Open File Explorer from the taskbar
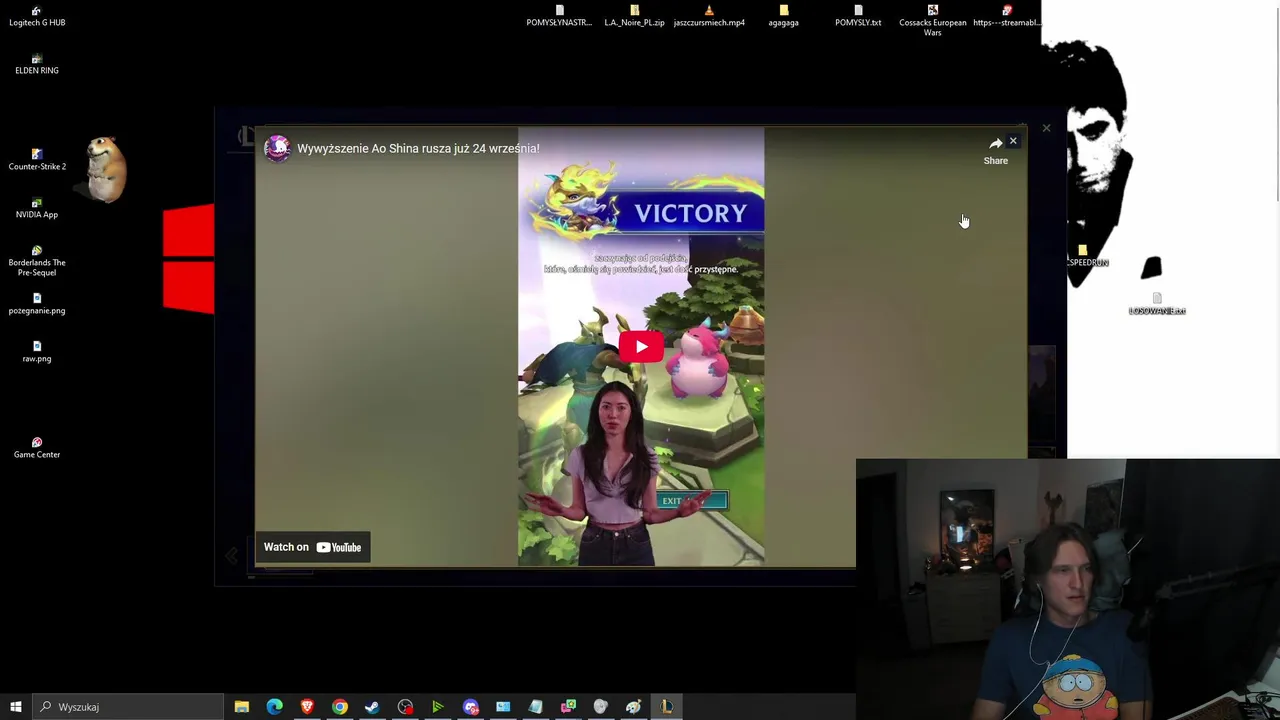The height and width of the screenshot is (720, 1280). click(241, 707)
